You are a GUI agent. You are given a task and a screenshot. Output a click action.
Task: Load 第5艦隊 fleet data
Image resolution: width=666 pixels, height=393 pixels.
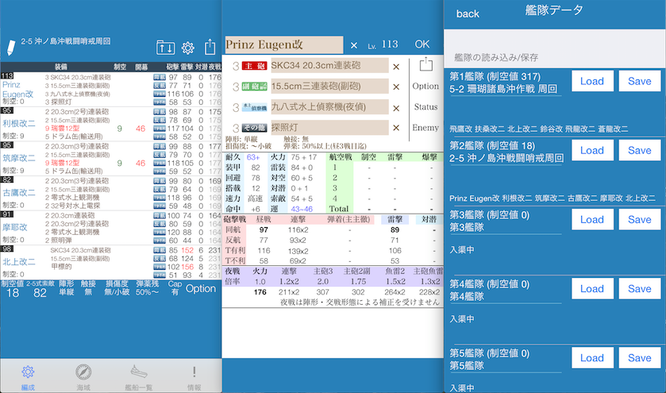coord(592,358)
